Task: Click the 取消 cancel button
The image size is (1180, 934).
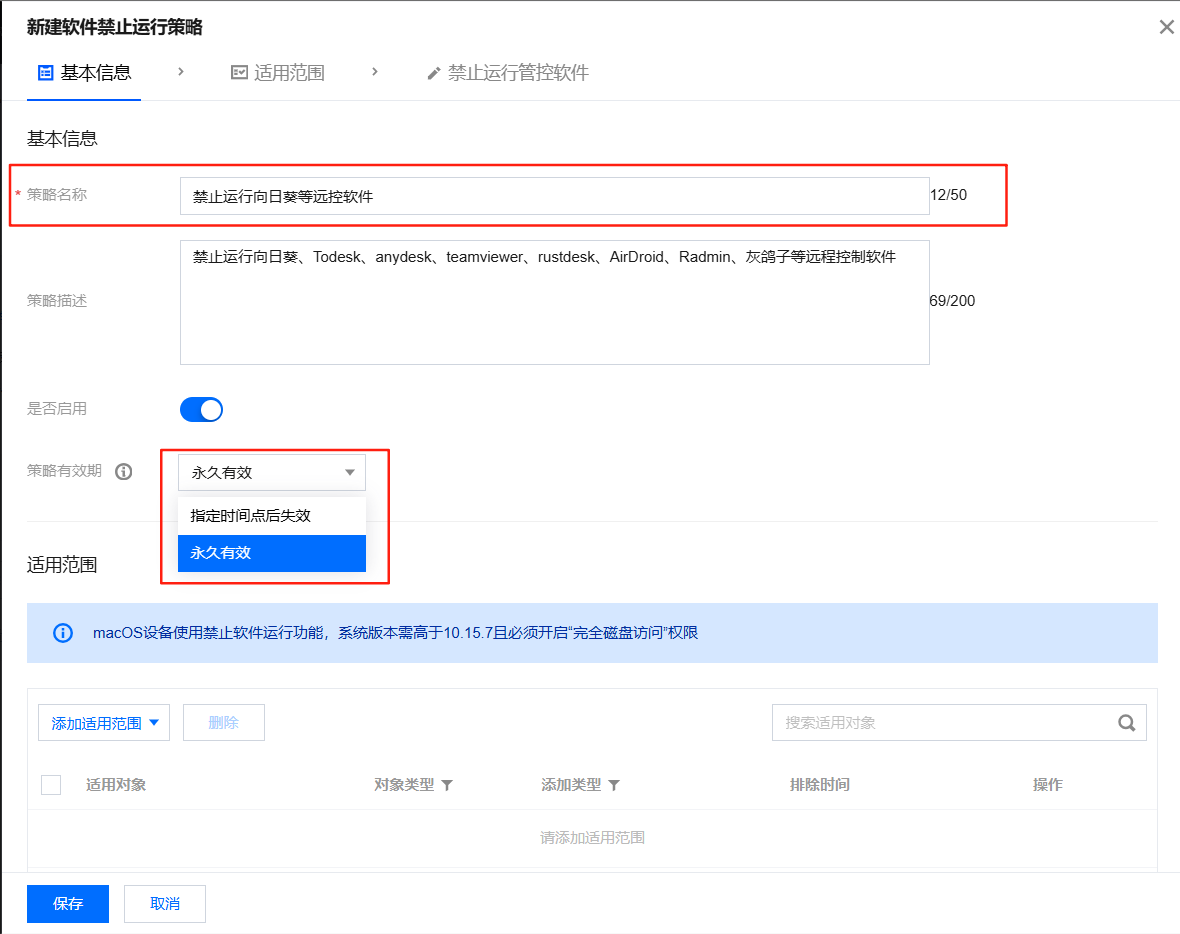Action: click(164, 903)
